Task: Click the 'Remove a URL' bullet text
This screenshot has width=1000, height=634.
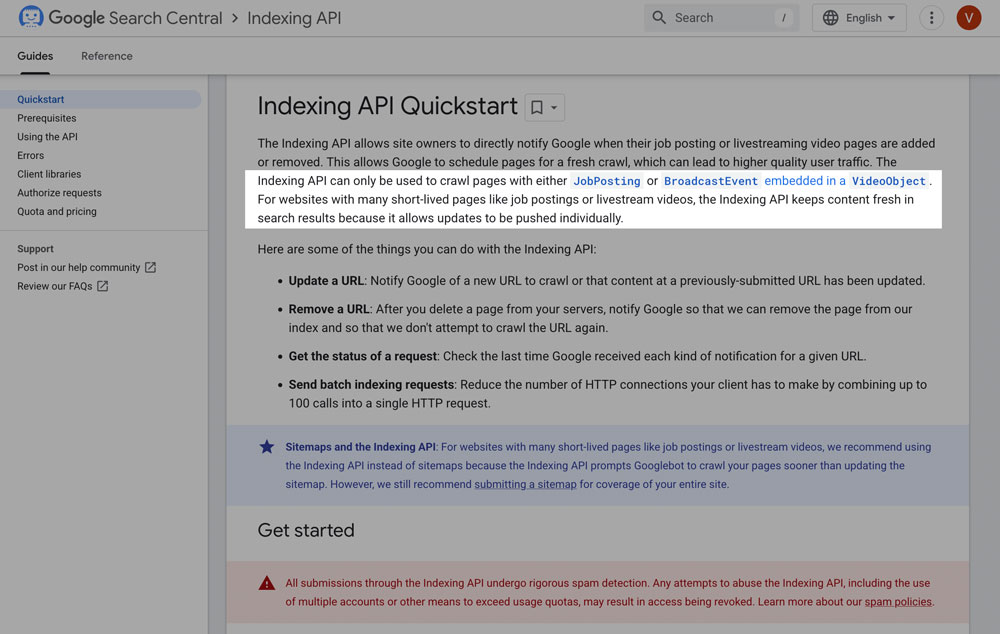Action: tap(329, 309)
